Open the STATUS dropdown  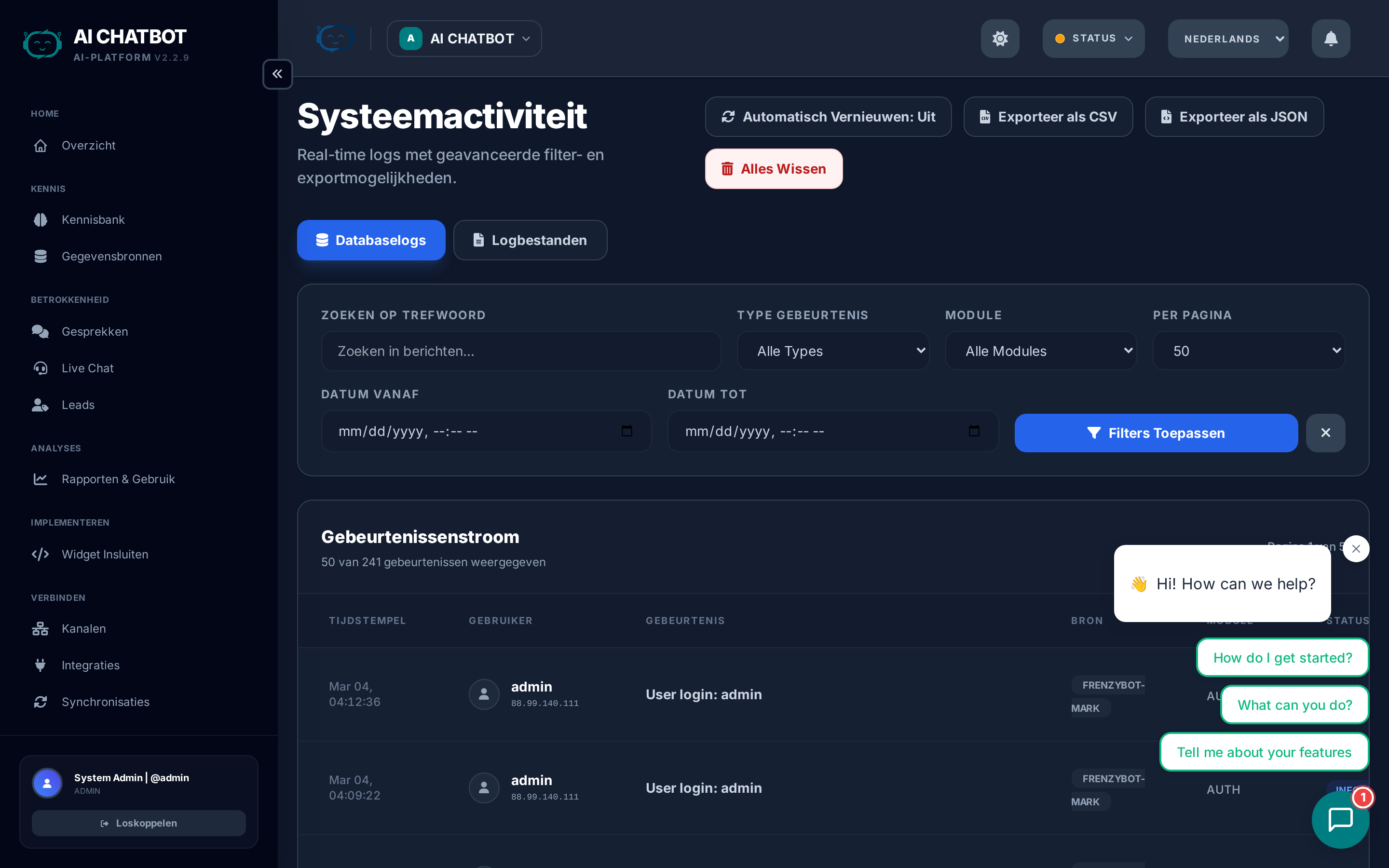click(x=1092, y=39)
